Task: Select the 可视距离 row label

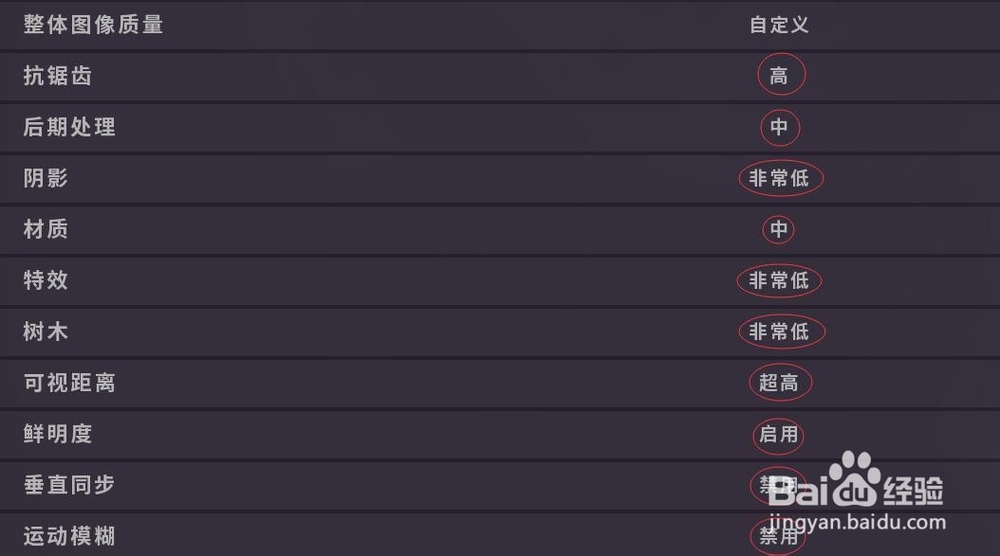Action: coord(69,383)
